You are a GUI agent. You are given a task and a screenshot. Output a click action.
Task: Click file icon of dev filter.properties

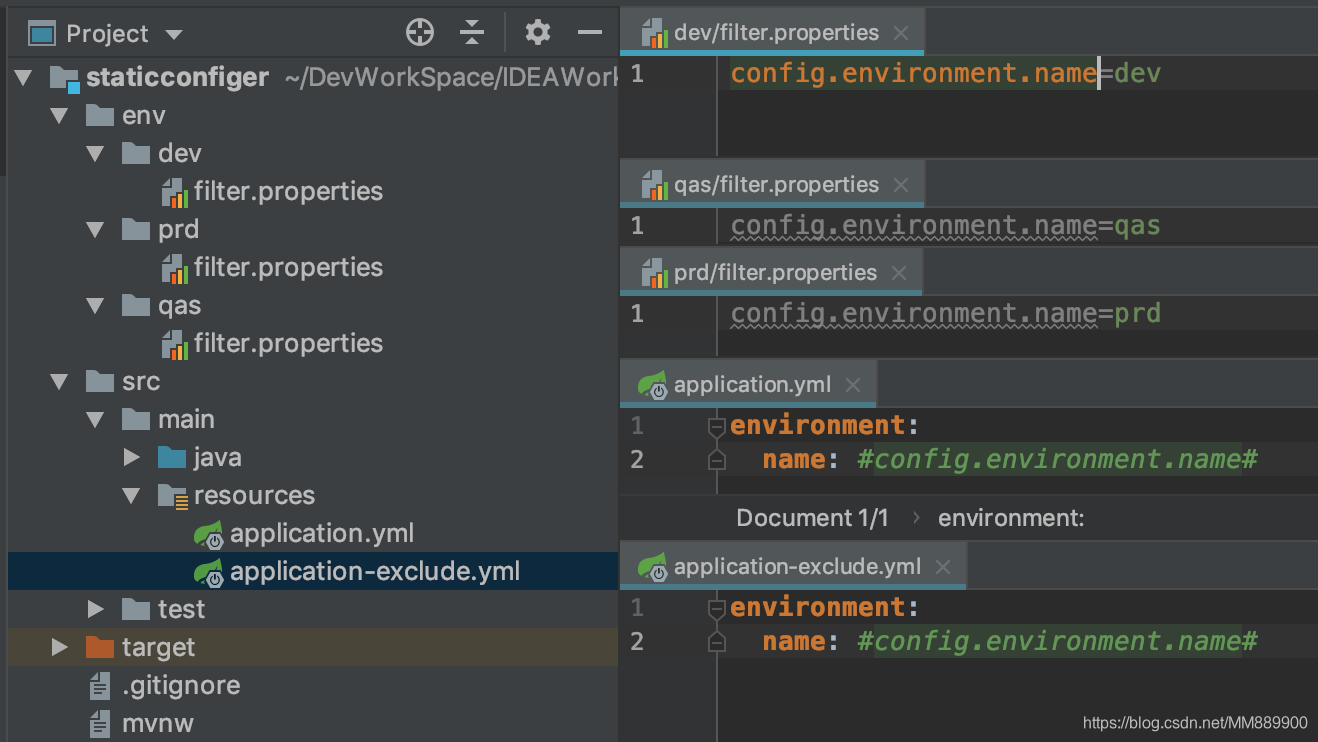(x=175, y=192)
